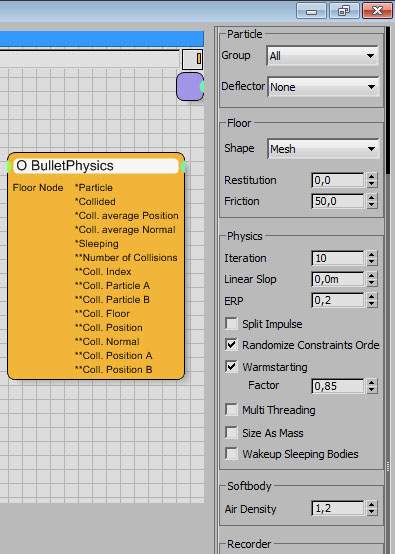Click the Restitution value field
This screenshot has width=395, height=554.
pyautogui.click(x=337, y=180)
